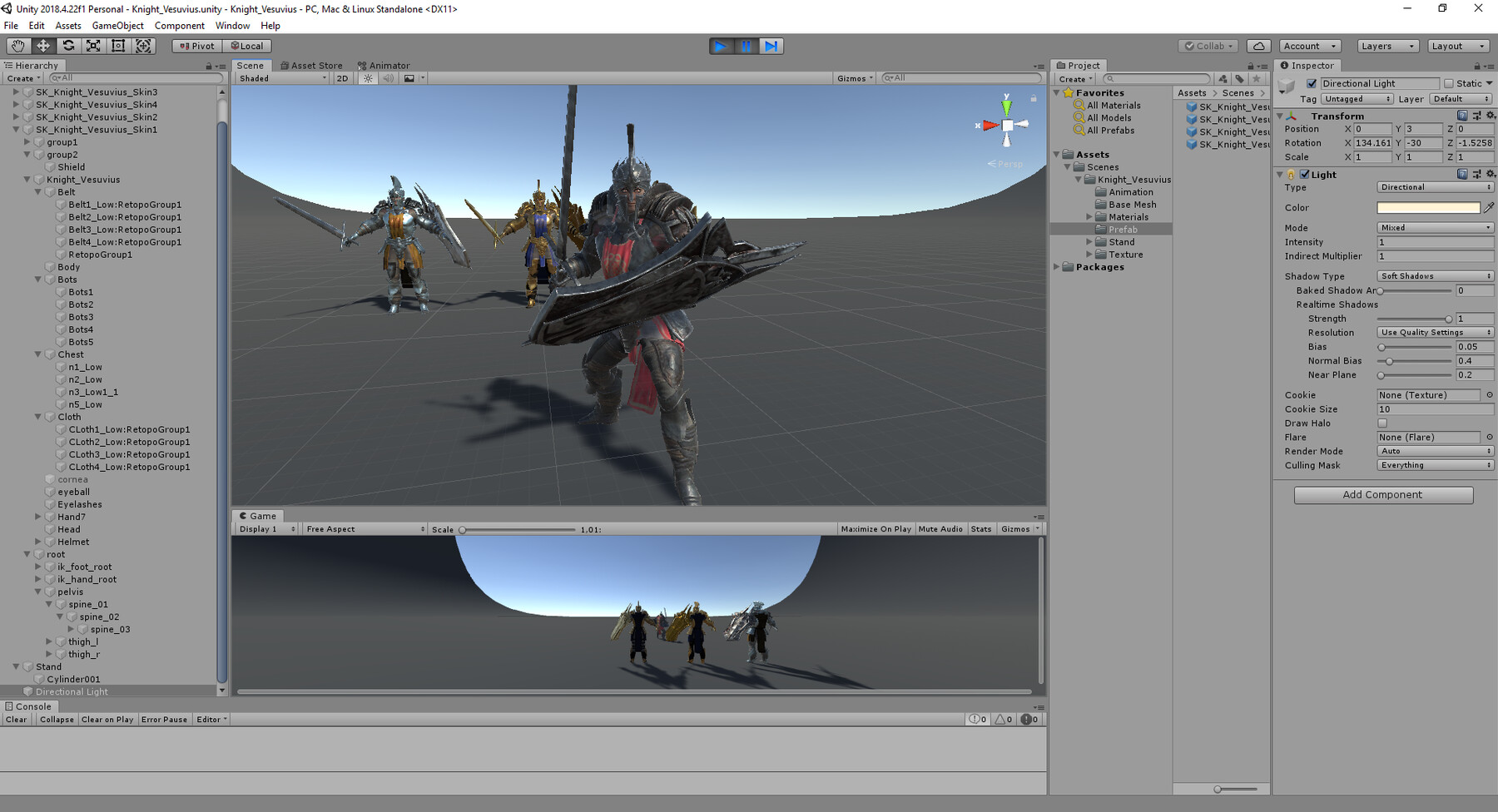This screenshot has height=812, width=1498.
Task: Toggle 2D scene view mode
Action: click(x=342, y=78)
